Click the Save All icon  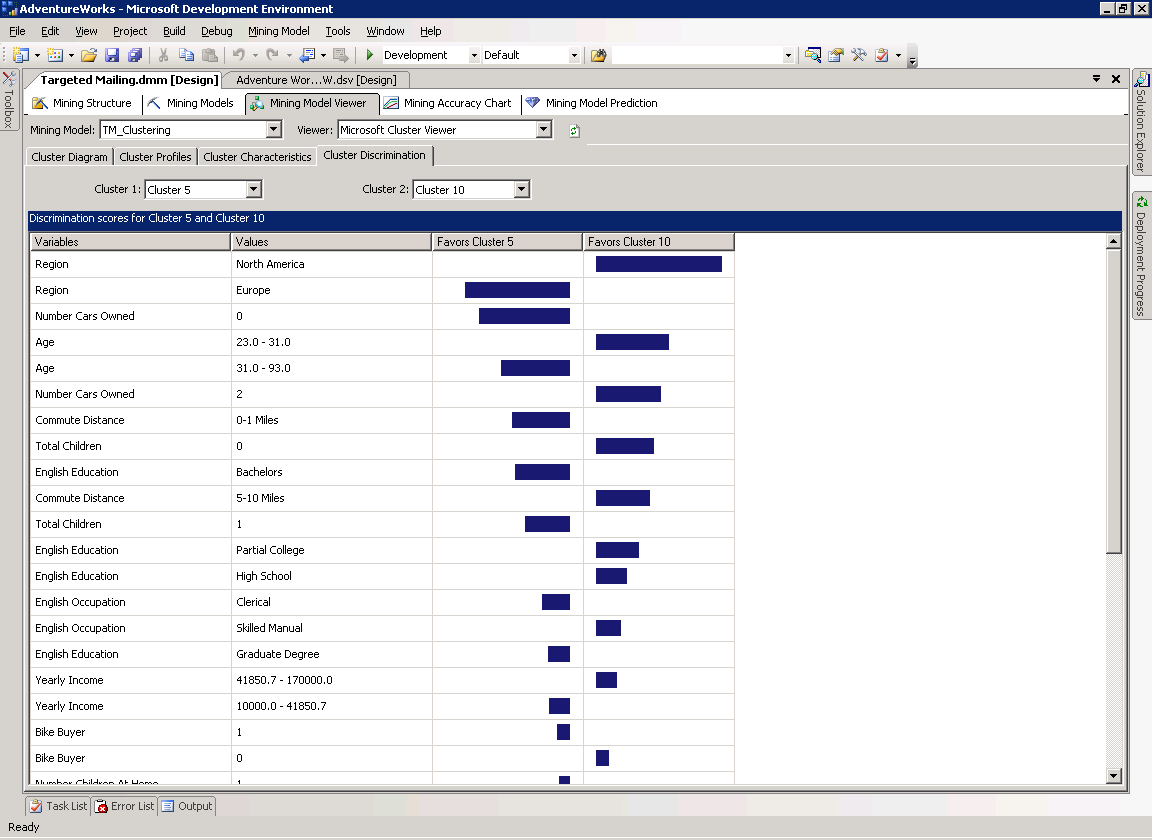(x=135, y=55)
